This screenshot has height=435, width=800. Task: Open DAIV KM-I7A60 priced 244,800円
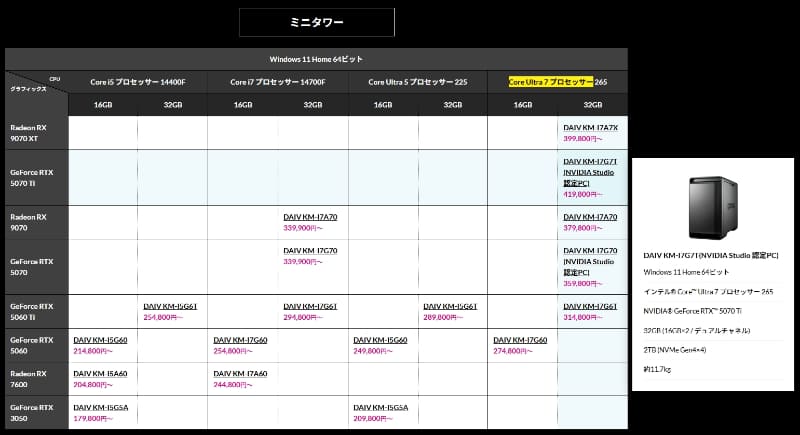pos(240,373)
